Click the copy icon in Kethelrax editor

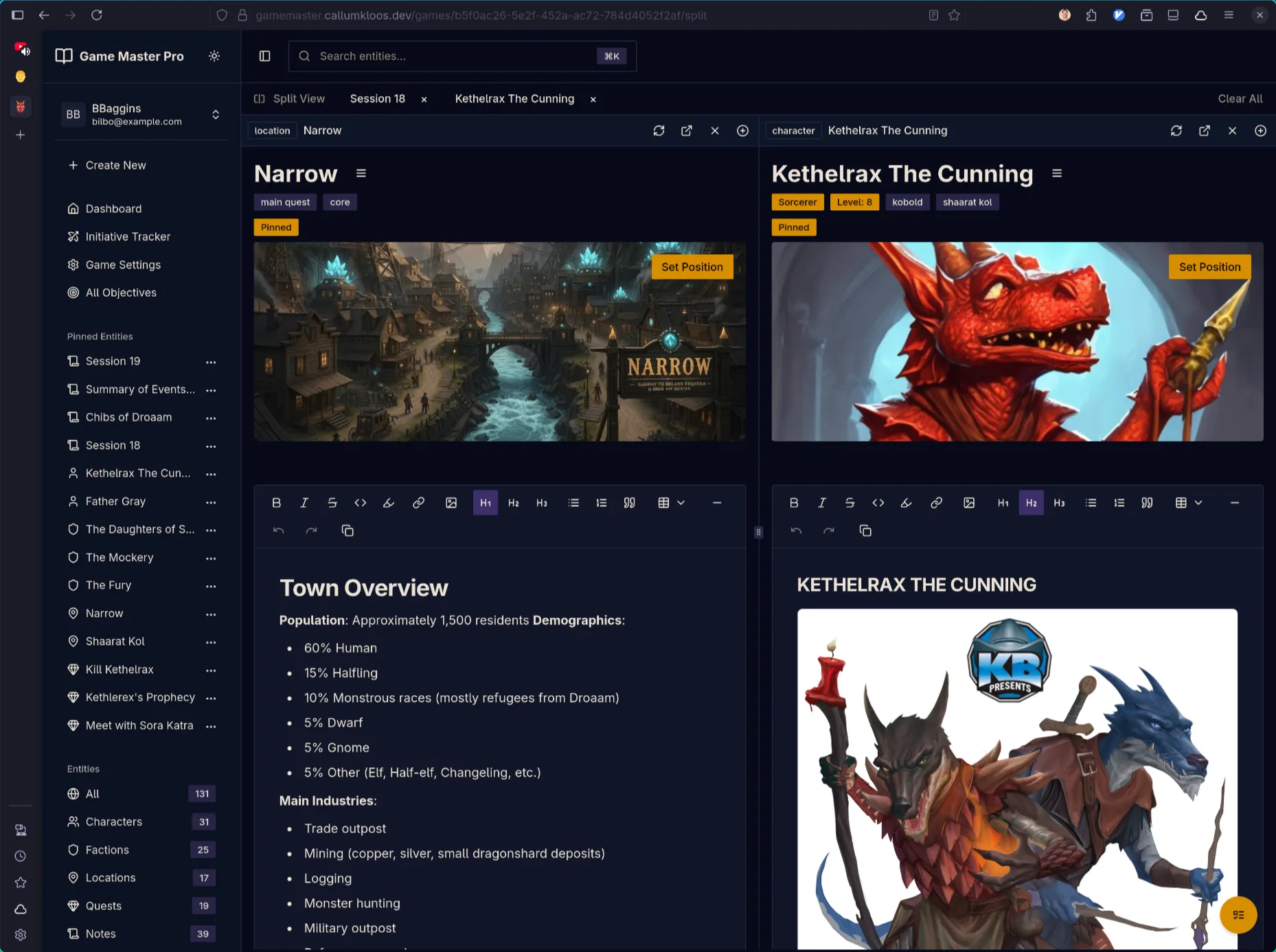865,531
